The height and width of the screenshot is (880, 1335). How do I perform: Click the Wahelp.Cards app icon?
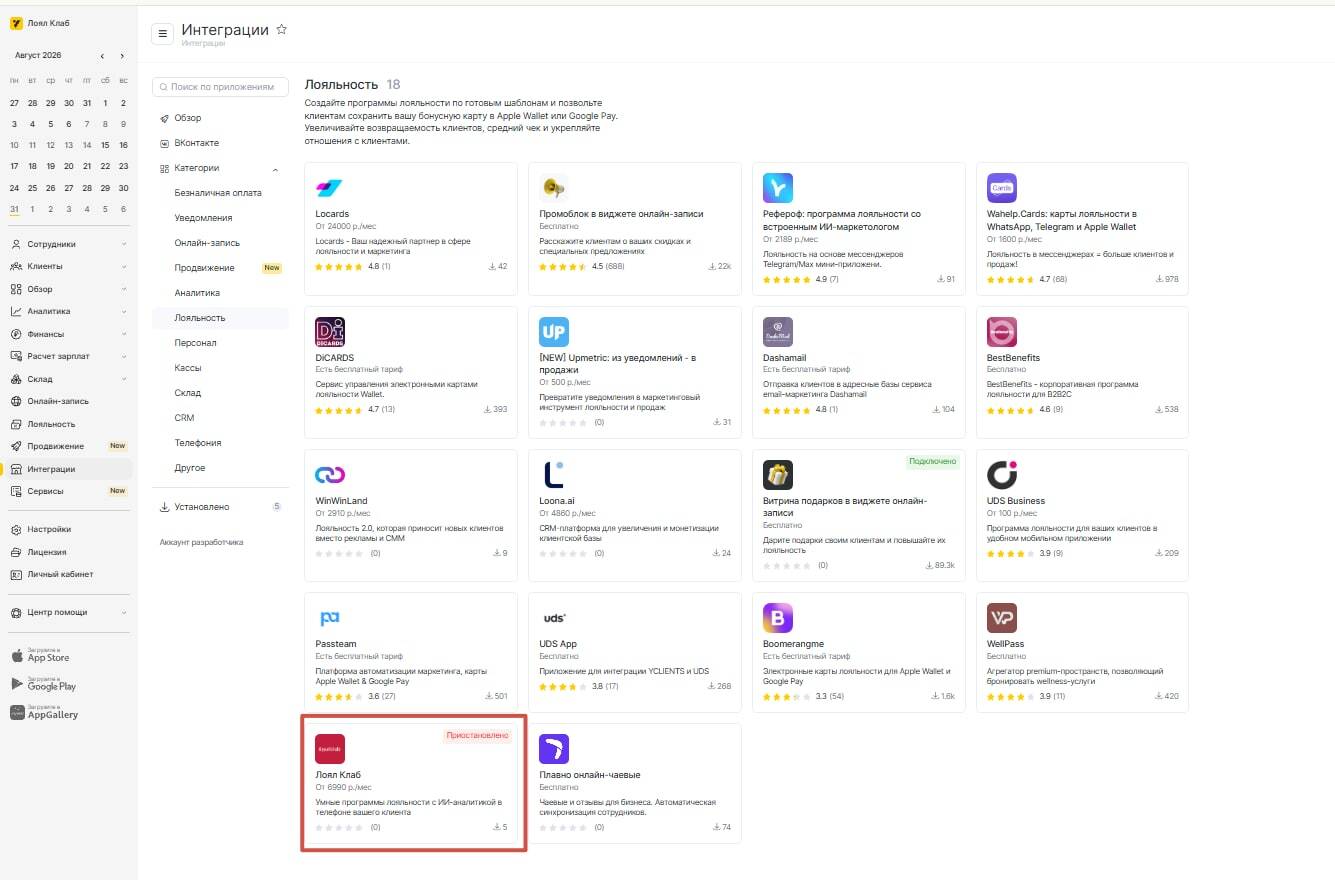[1001, 188]
